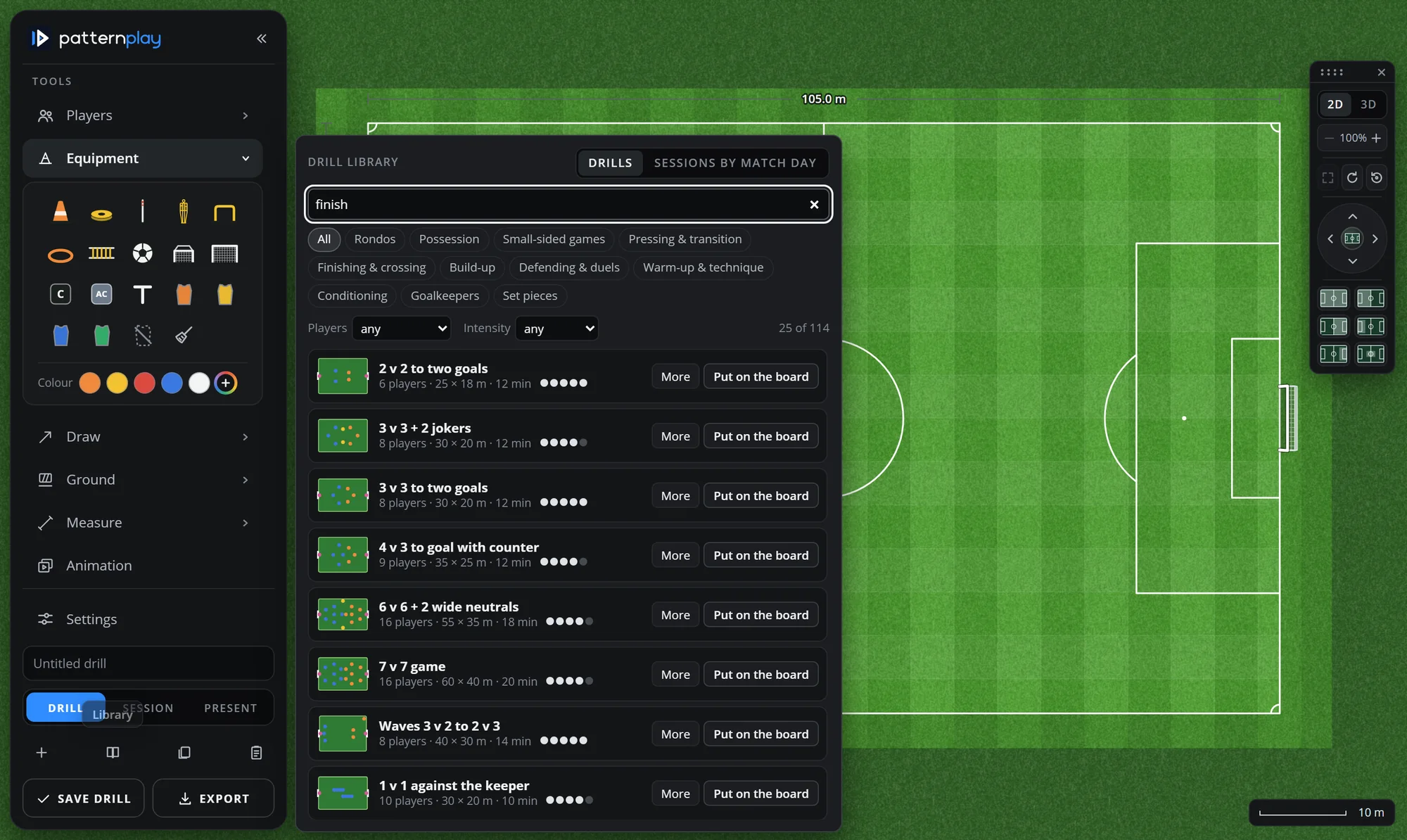Put 2 v 2 to two goals on board
This screenshot has height=840, width=1407.
760,376
